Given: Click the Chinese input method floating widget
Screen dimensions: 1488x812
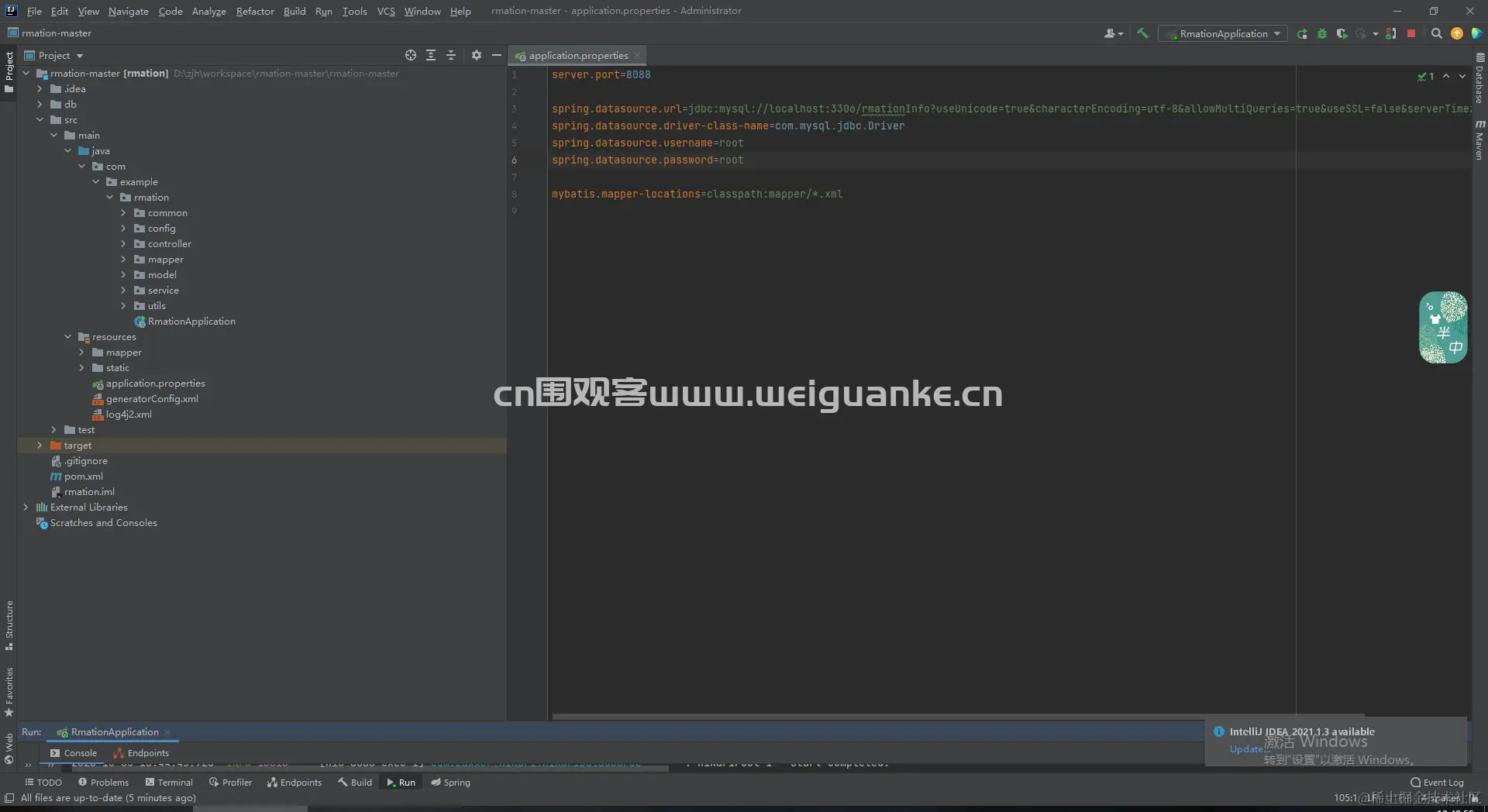Looking at the screenshot, I should (1443, 327).
